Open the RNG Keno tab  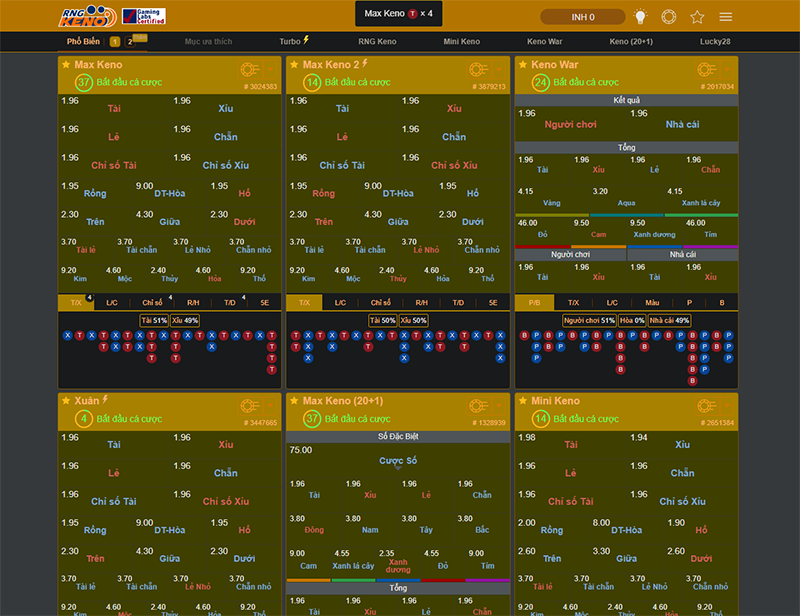click(377, 41)
